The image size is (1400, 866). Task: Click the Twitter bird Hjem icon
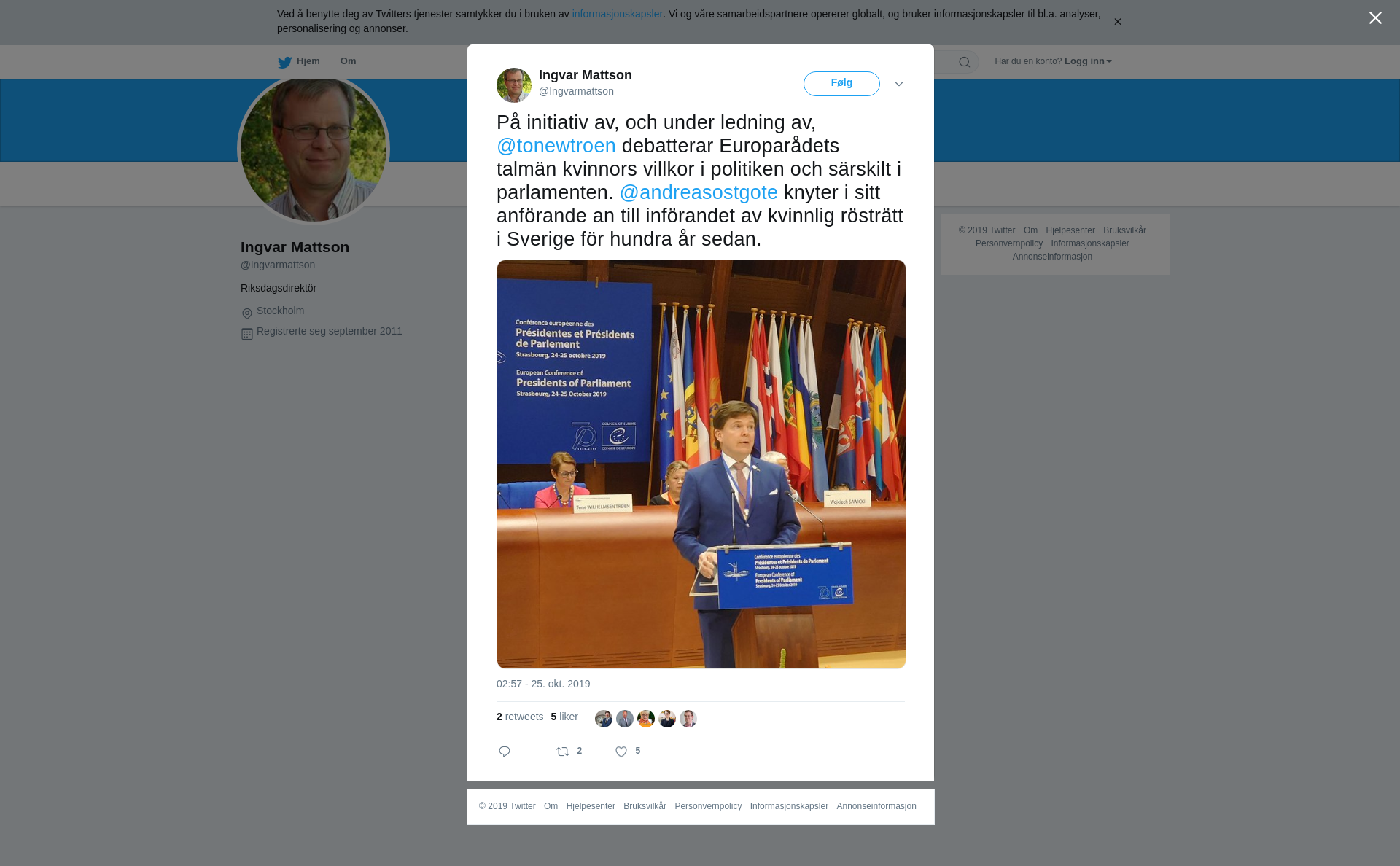(284, 62)
